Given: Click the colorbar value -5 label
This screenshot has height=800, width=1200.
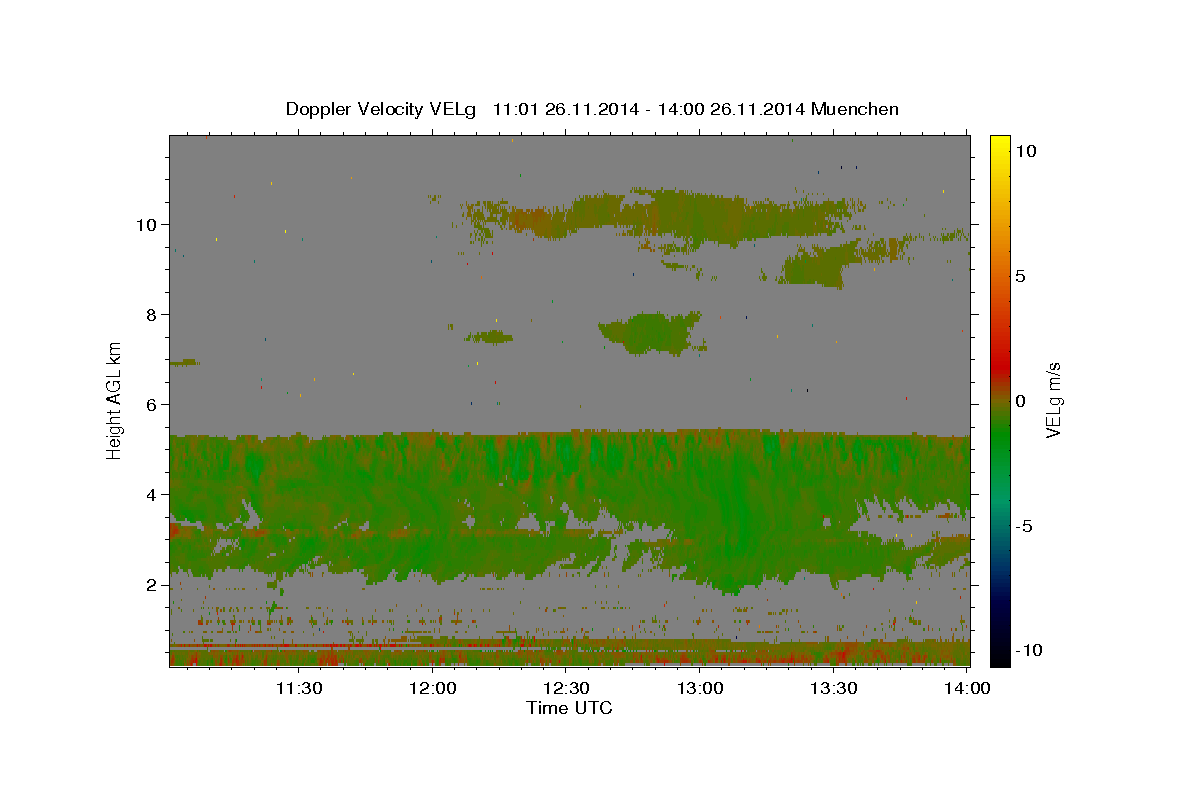Looking at the screenshot, I should tap(1024, 525).
